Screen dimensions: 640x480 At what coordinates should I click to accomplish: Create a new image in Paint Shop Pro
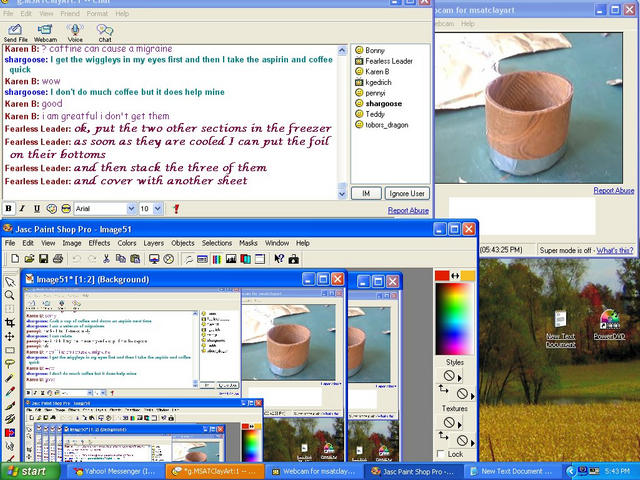click(15, 259)
